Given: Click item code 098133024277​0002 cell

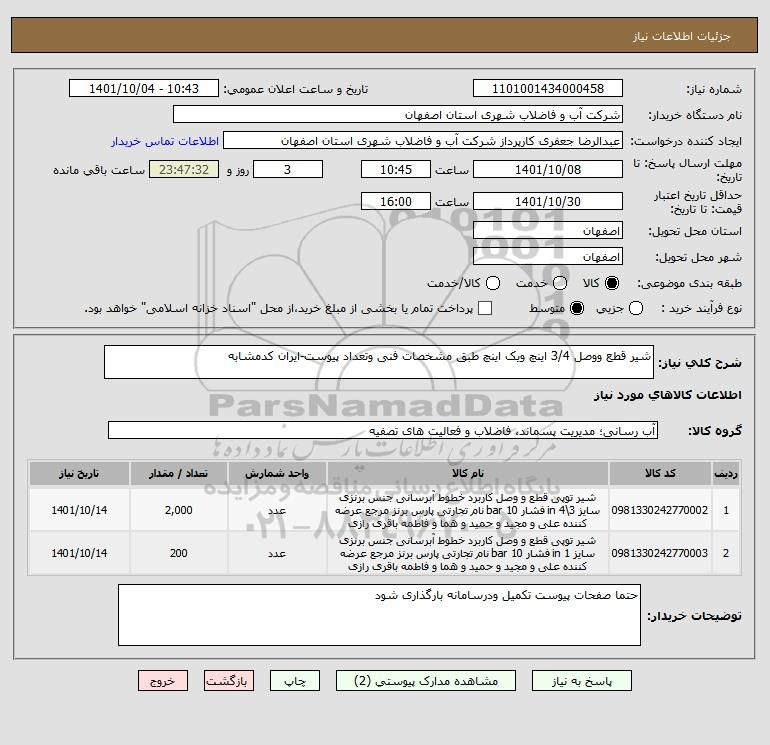Looking at the screenshot, I should pyautogui.click(x=660, y=510).
